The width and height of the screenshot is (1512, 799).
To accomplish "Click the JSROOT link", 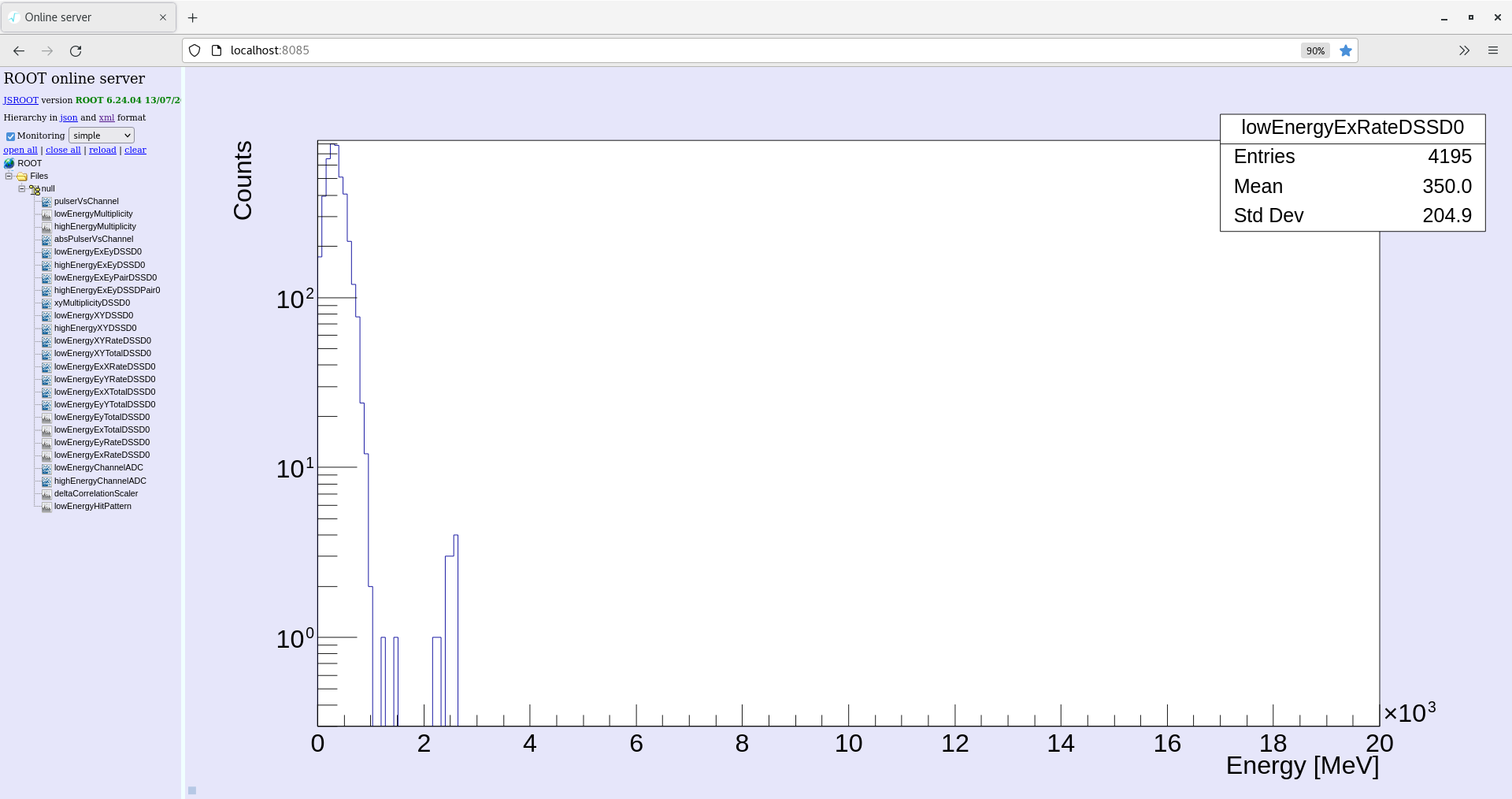I will (x=20, y=100).
